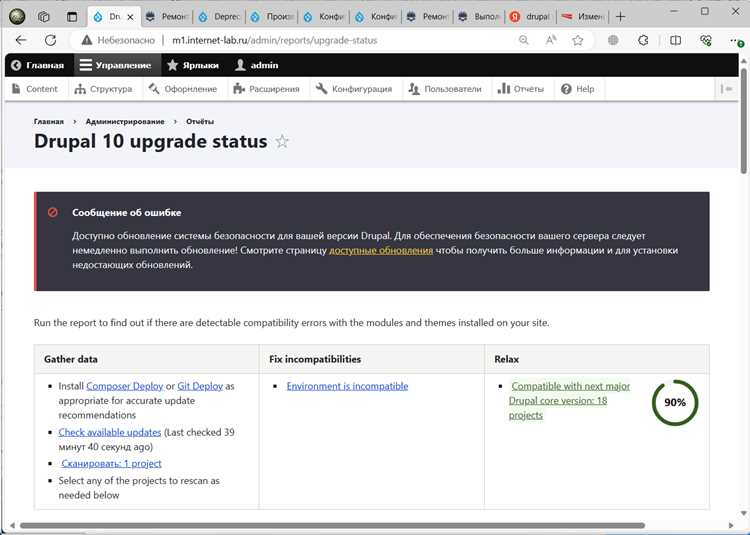Viewport: 750px width, 535px height.
Task: Open split screen view icon
Action: coord(675,40)
